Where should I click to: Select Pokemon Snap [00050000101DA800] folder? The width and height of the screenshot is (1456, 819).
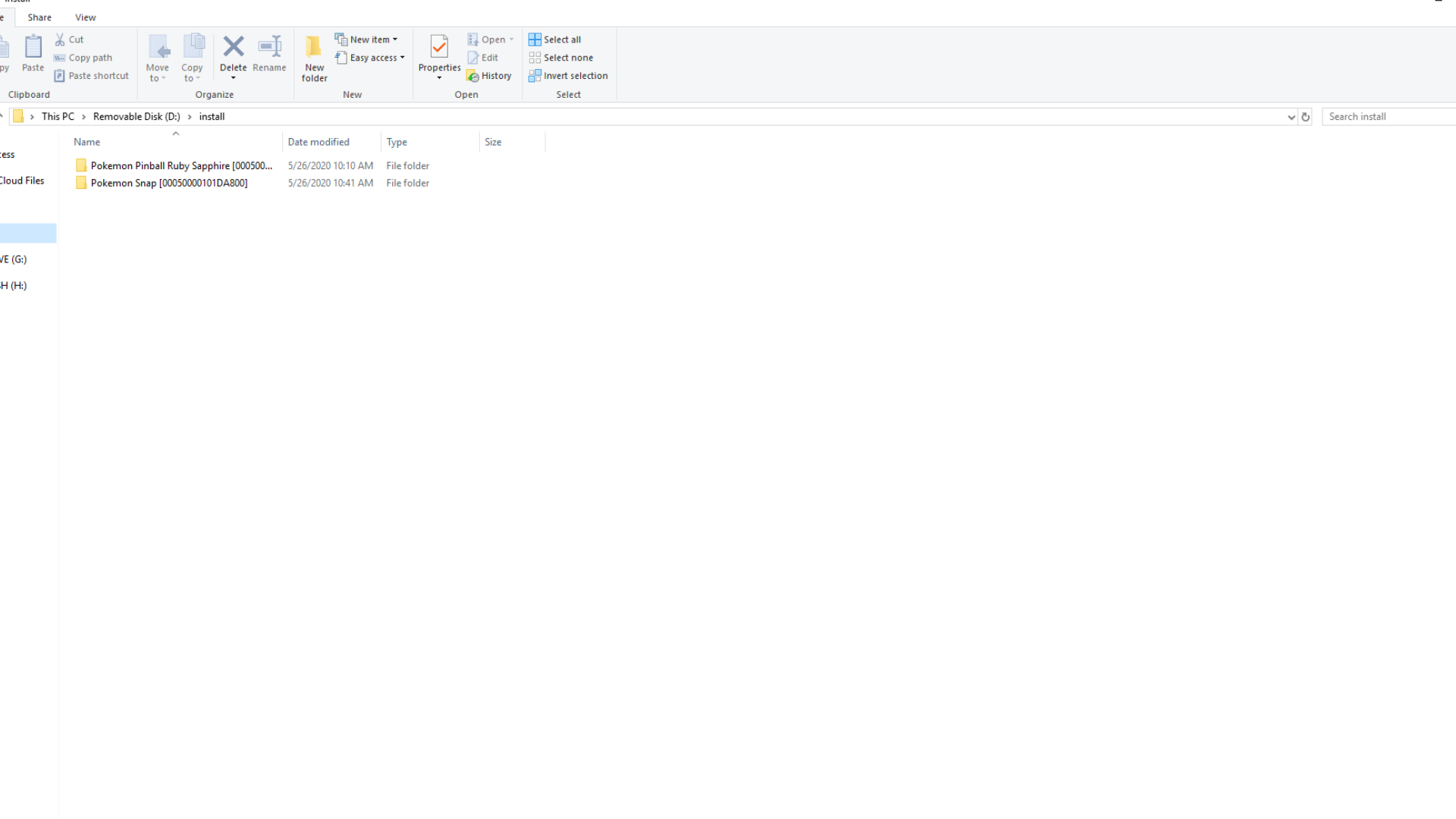coord(169,183)
